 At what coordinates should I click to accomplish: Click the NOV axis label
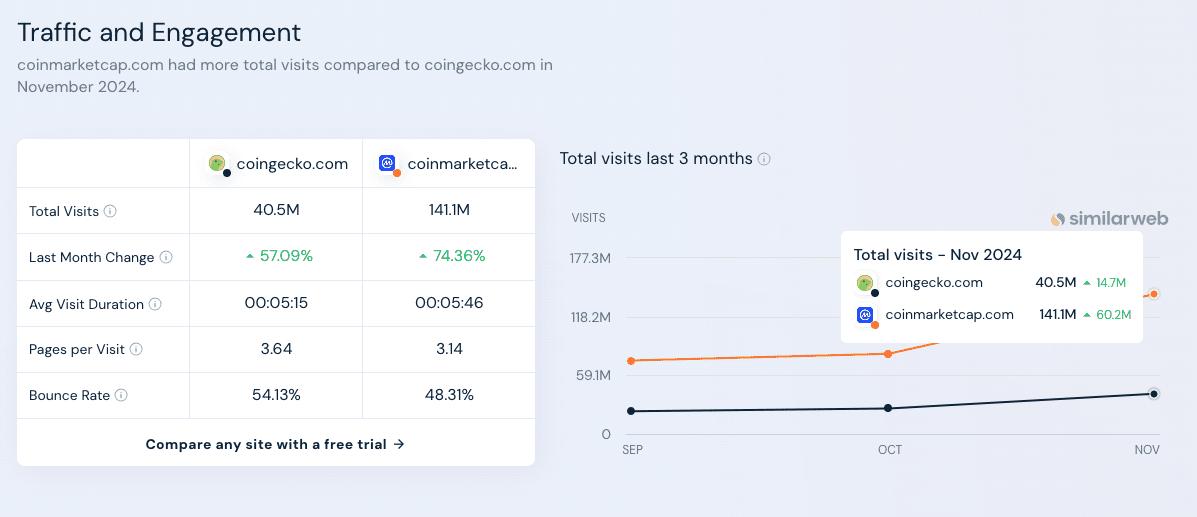[1147, 450]
